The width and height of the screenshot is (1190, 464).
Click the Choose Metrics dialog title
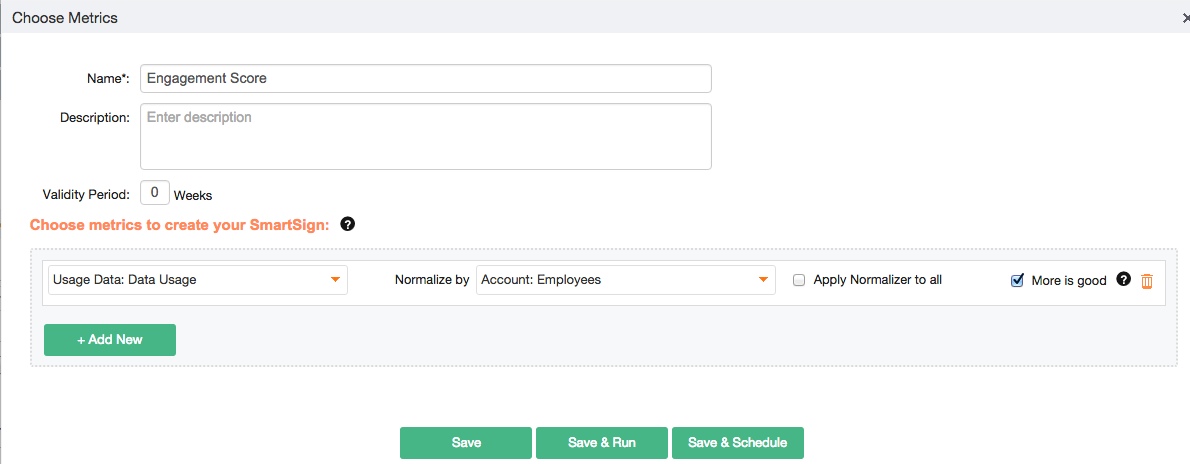click(65, 18)
